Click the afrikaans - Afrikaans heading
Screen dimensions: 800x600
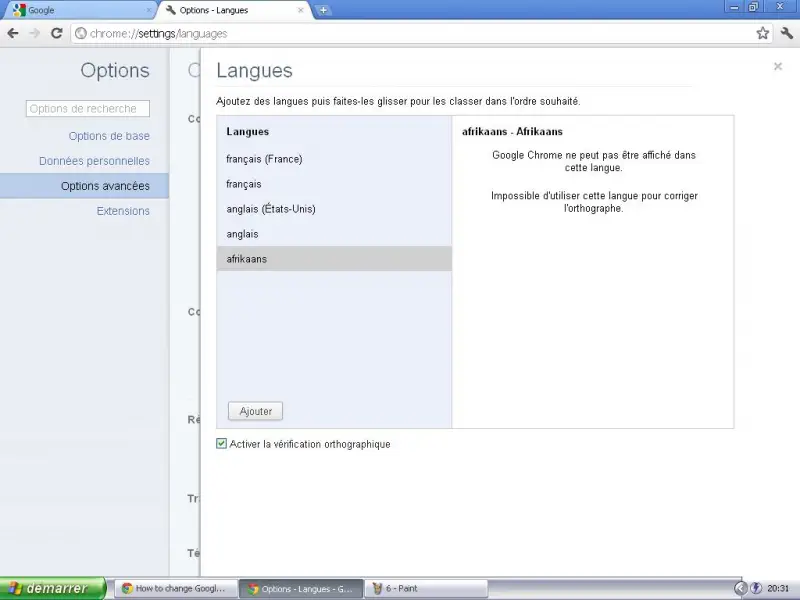tap(512, 132)
